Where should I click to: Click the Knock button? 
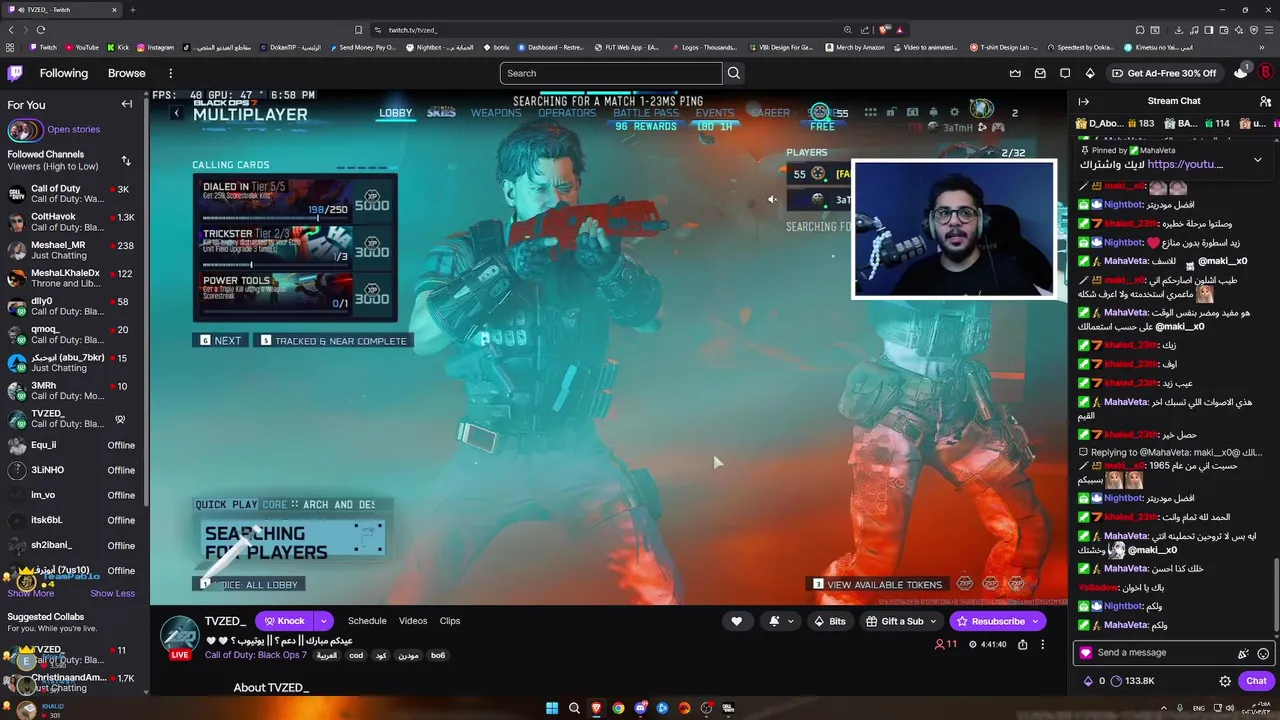[x=284, y=621]
